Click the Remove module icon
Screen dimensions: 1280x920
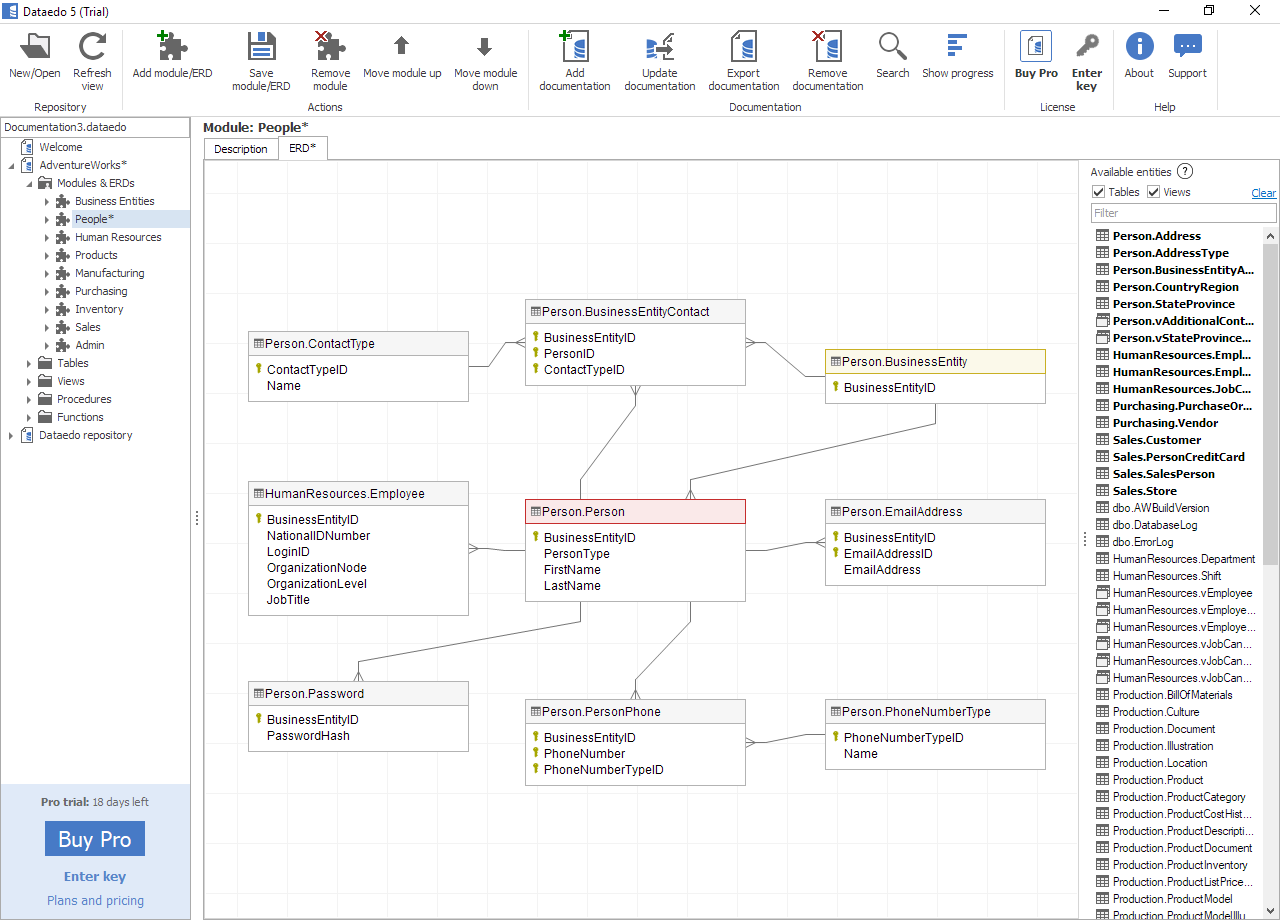point(330,46)
